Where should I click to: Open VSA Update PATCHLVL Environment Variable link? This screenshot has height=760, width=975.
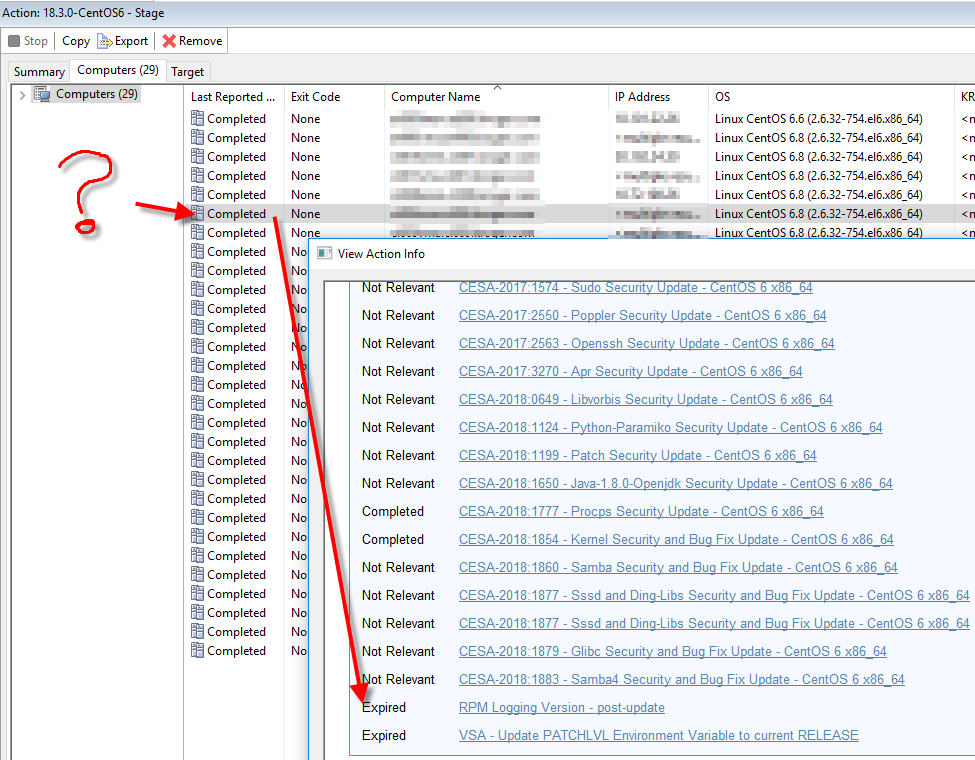(658, 735)
